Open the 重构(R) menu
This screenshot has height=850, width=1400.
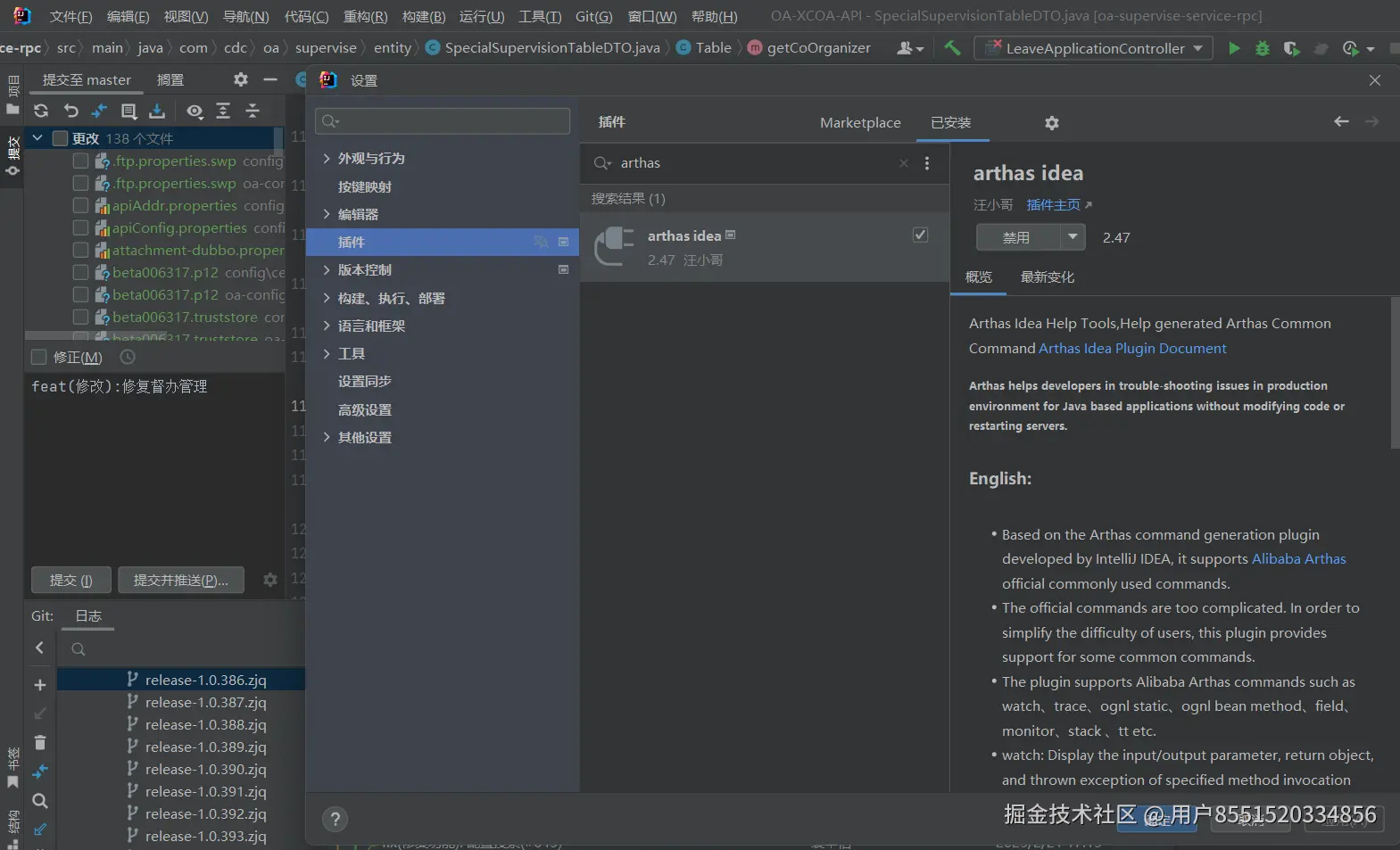tap(366, 16)
